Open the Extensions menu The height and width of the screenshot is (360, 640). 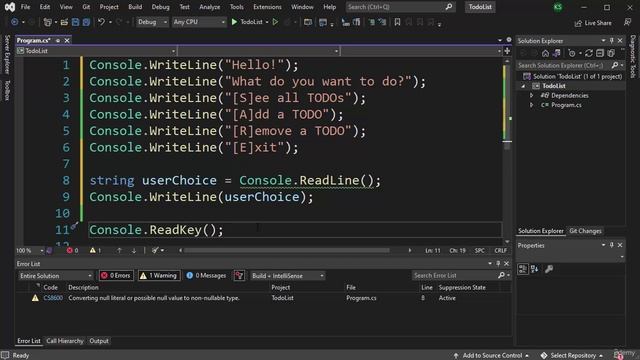tap(267, 7)
